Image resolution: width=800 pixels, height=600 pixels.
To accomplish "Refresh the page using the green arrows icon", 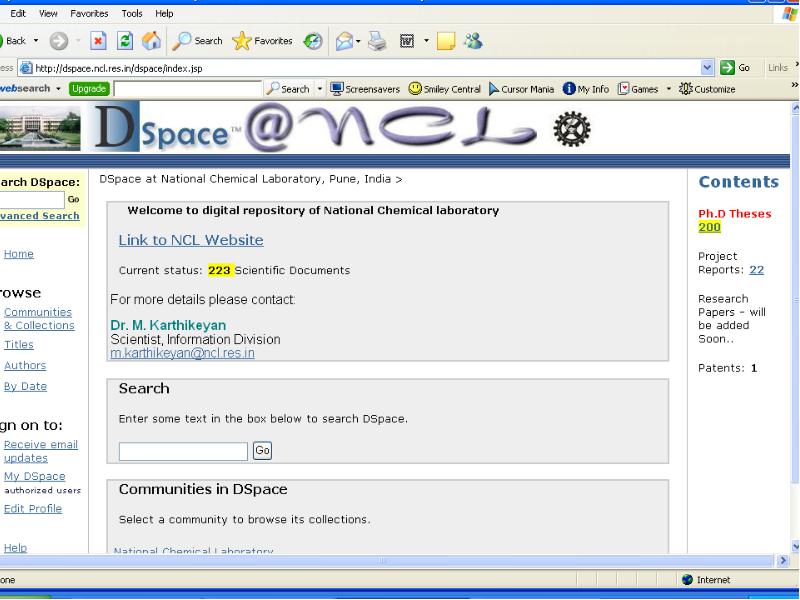I will click(x=125, y=41).
